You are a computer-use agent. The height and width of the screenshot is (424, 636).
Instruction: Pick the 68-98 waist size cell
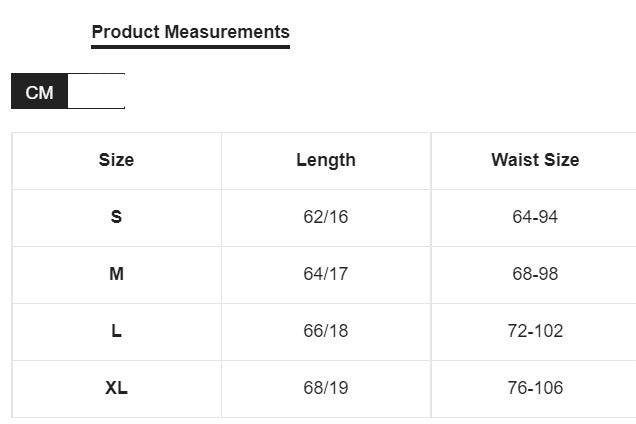coord(534,274)
